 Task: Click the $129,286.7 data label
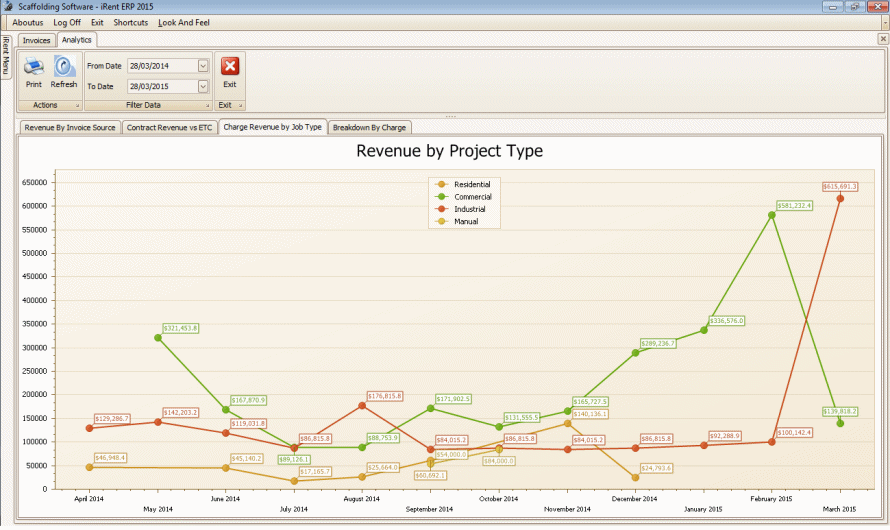(x=112, y=419)
